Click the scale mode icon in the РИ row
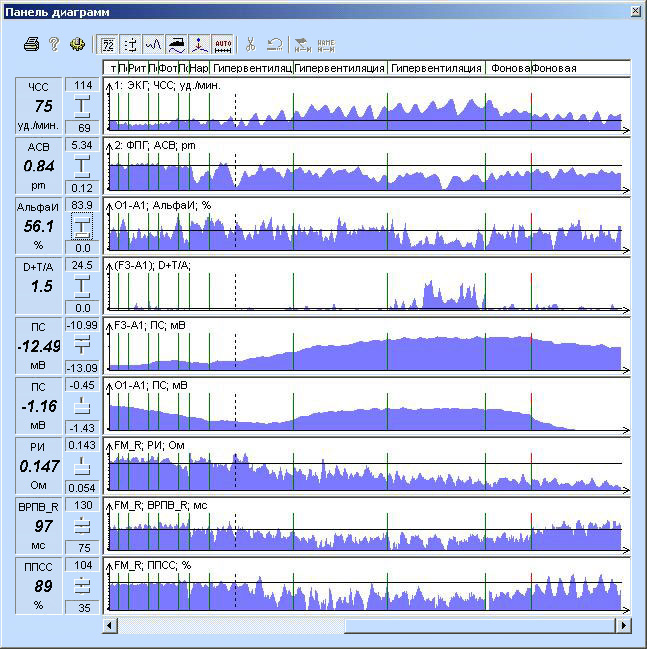 point(82,466)
